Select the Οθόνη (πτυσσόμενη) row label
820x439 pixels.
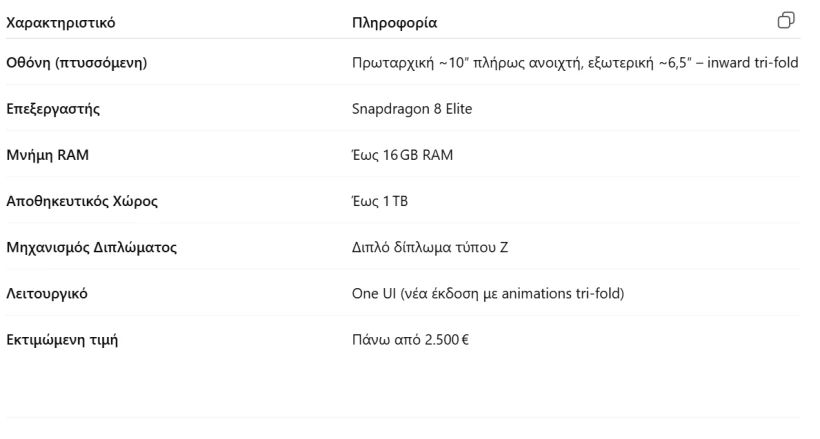tap(76, 63)
